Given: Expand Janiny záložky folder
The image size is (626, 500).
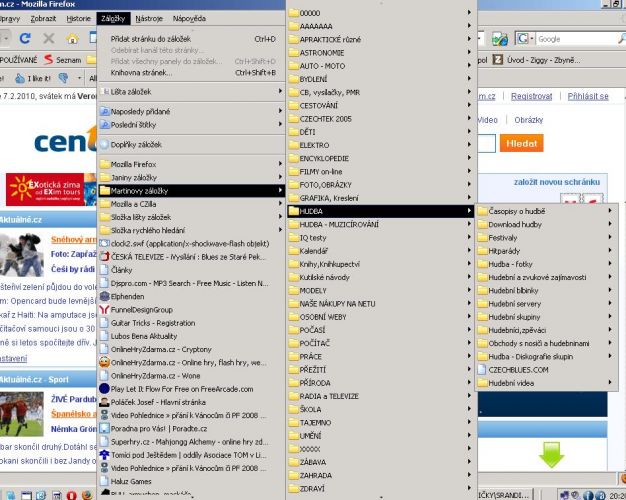Looking at the screenshot, I should [191, 177].
